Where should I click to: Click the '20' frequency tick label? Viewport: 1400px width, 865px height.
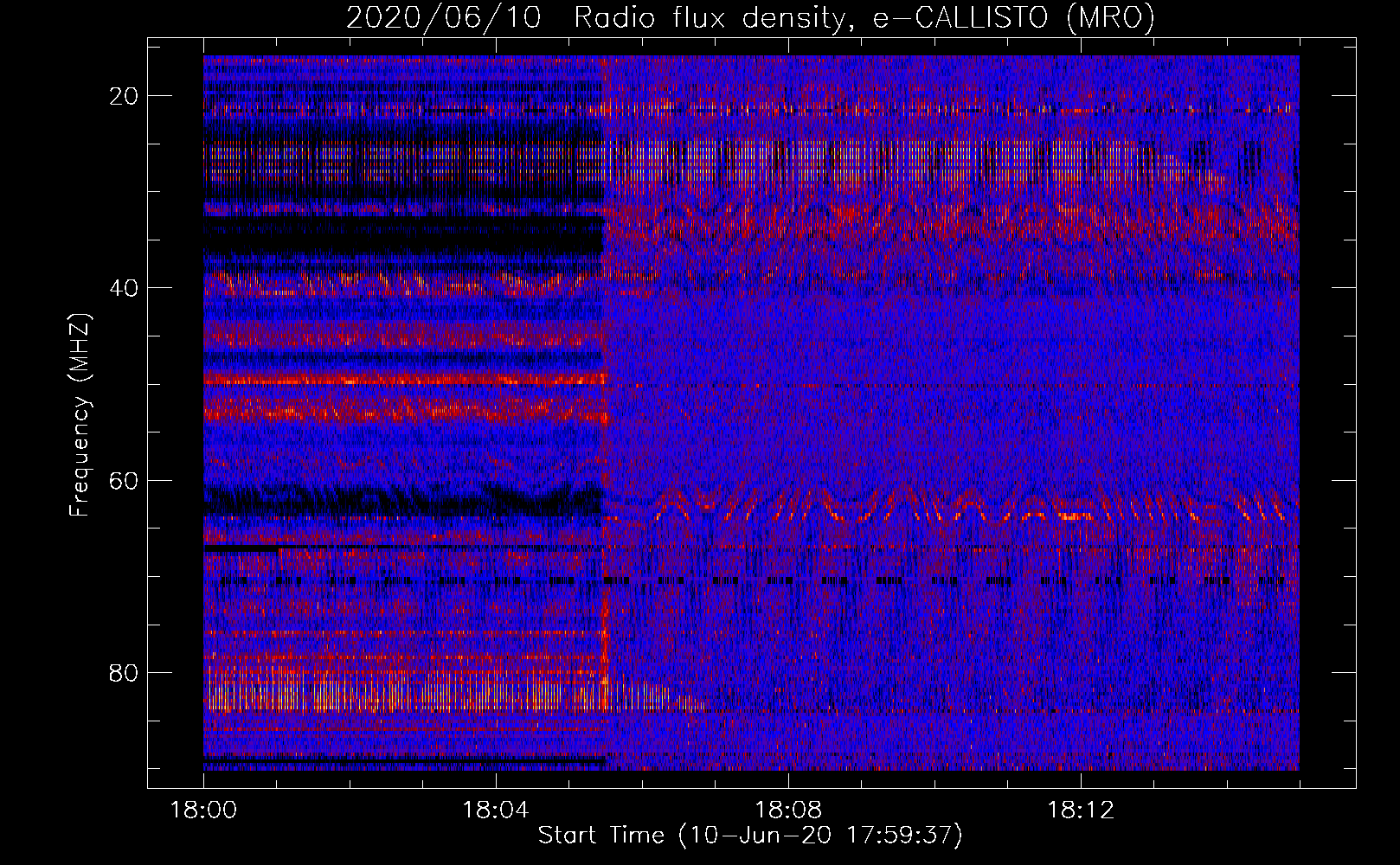tap(125, 96)
